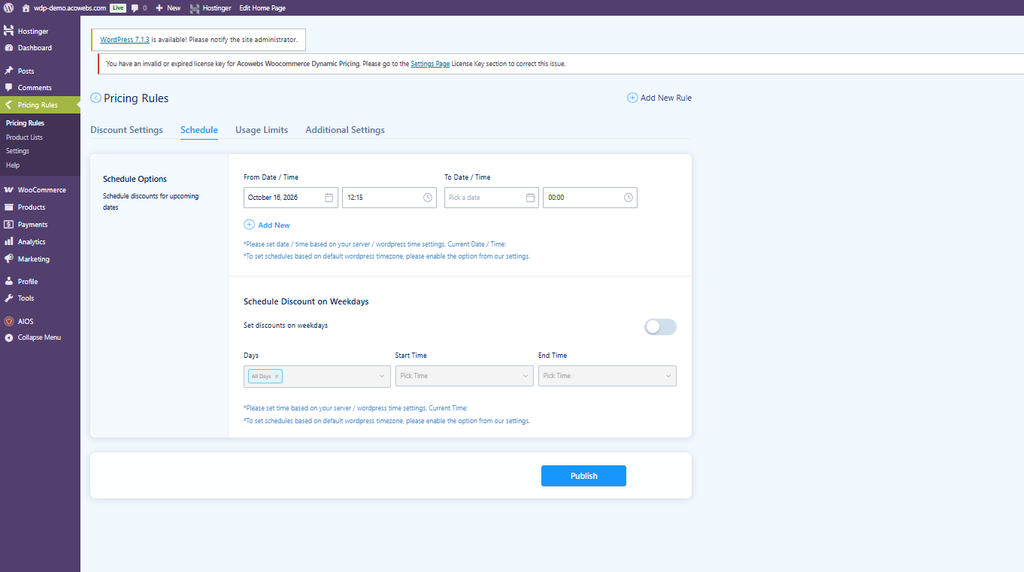The height and width of the screenshot is (572, 1024).
Task: Click the plus circle icon beside Add New
Action: [x=249, y=225]
